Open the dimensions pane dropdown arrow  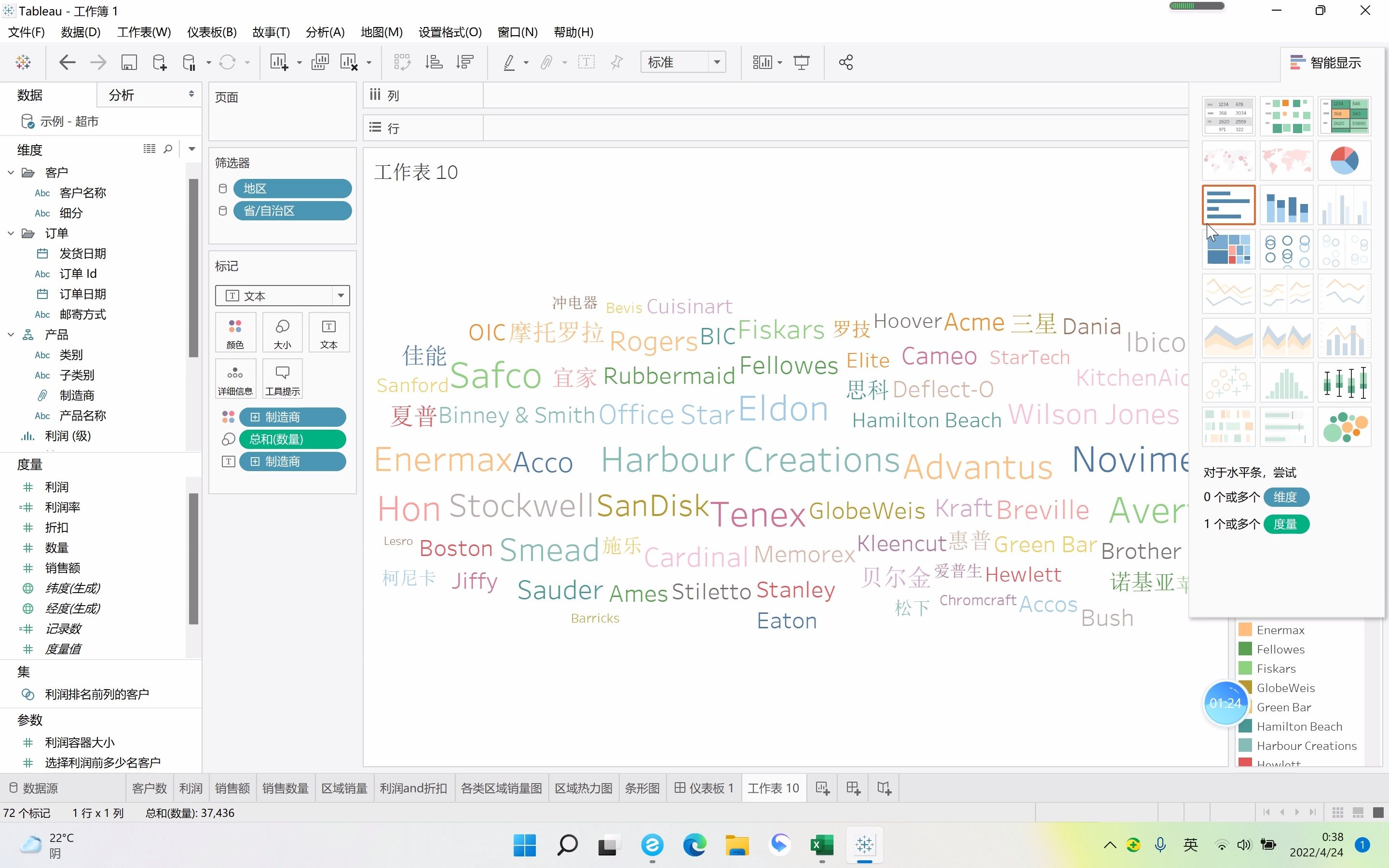coord(192,149)
